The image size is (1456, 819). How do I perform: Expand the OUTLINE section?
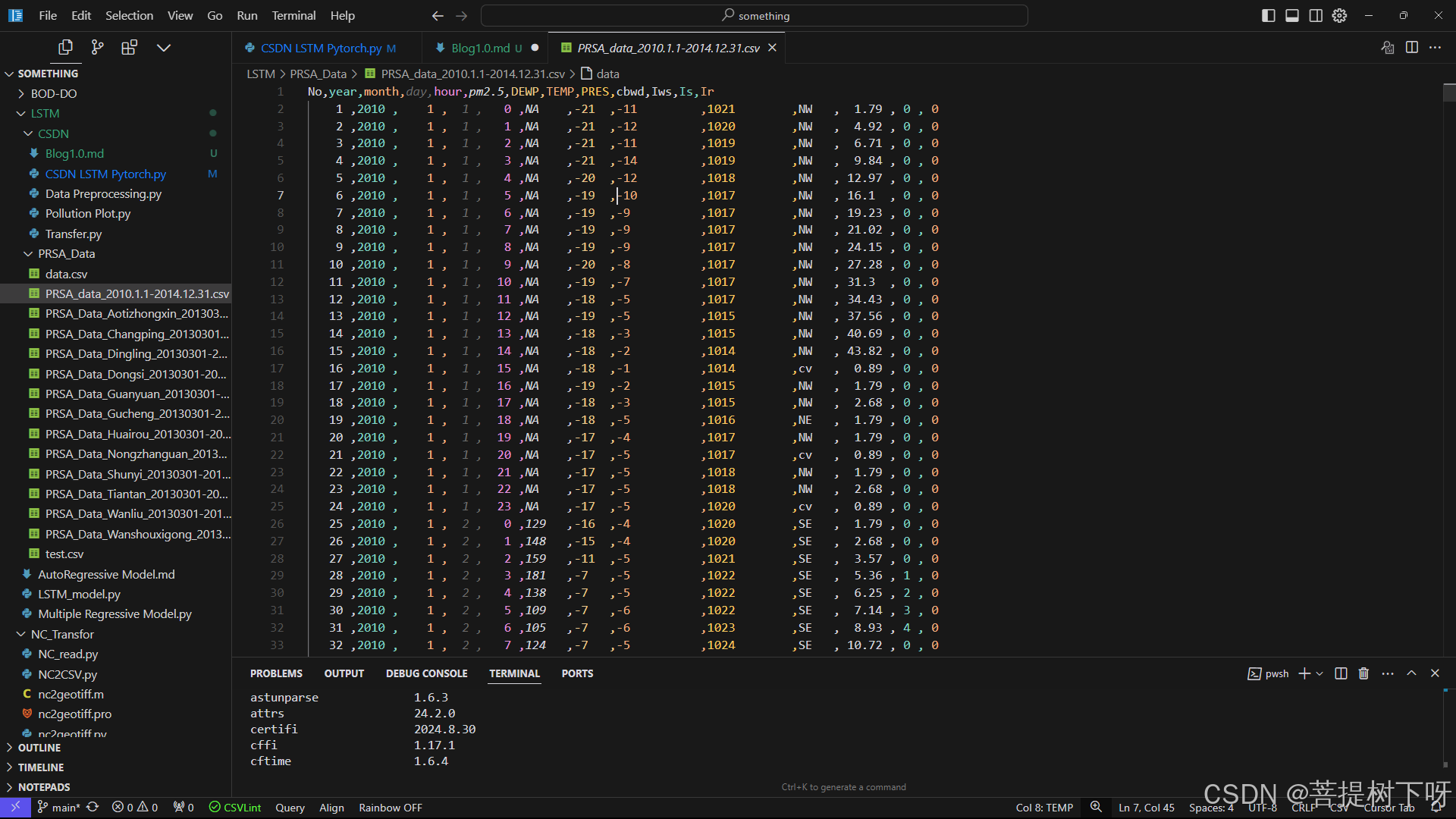tap(39, 748)
